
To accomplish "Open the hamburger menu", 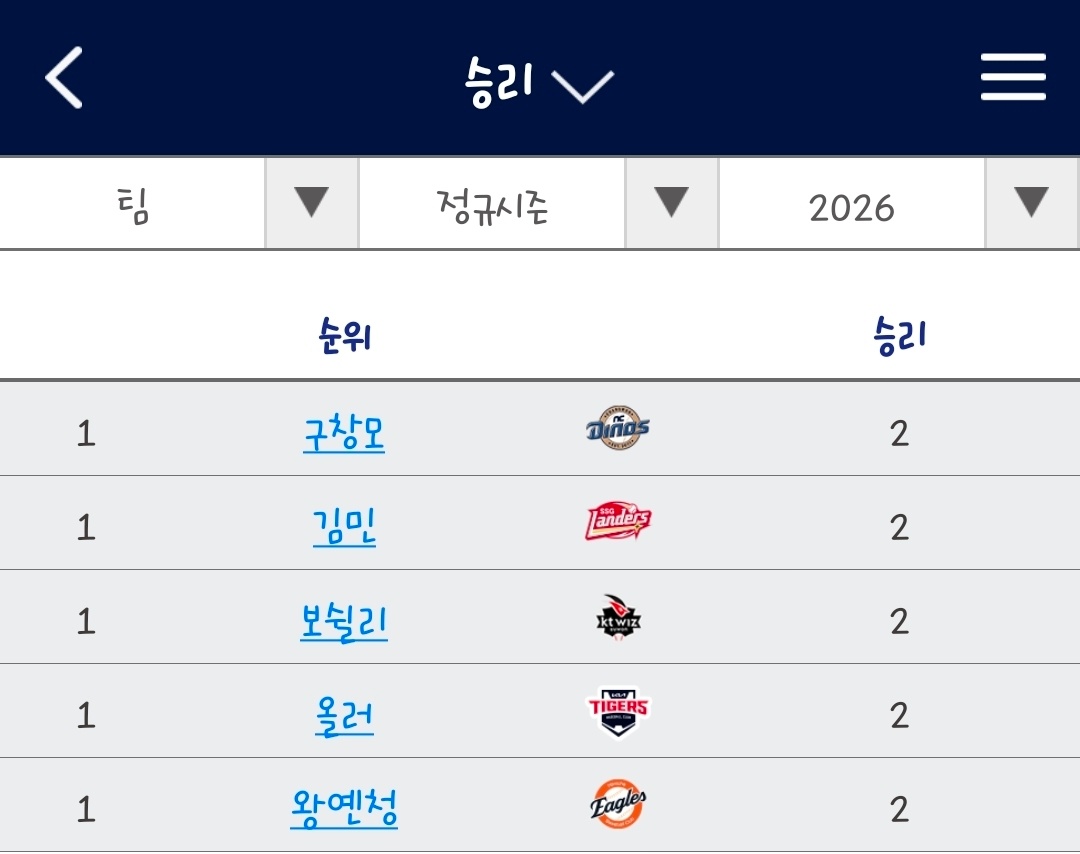I will [x=1013, y=76].
